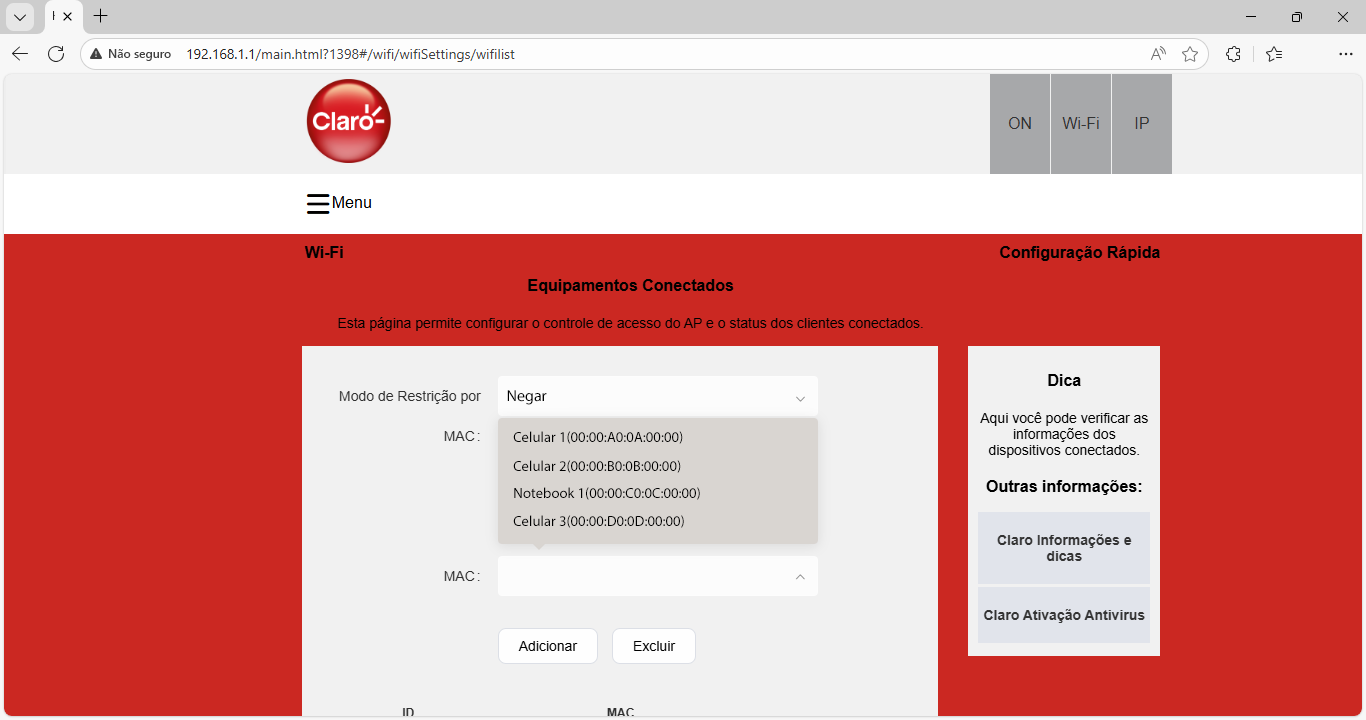The width and height of the screenshot is (1366, 720).
Task: Refresh the router page
Action: pos(56,54)
